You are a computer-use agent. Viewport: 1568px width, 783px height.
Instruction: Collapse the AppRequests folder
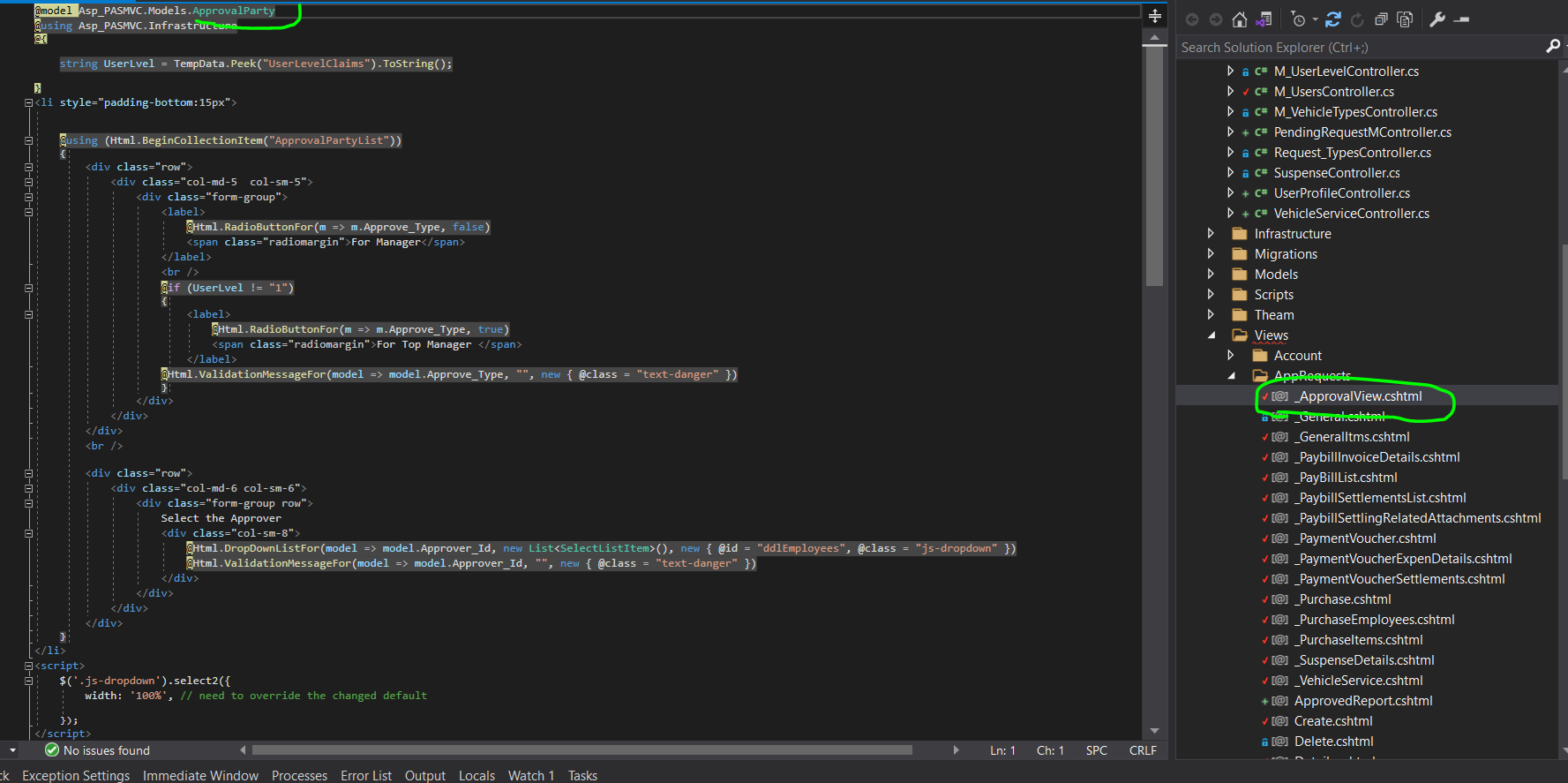[1232, 375]
